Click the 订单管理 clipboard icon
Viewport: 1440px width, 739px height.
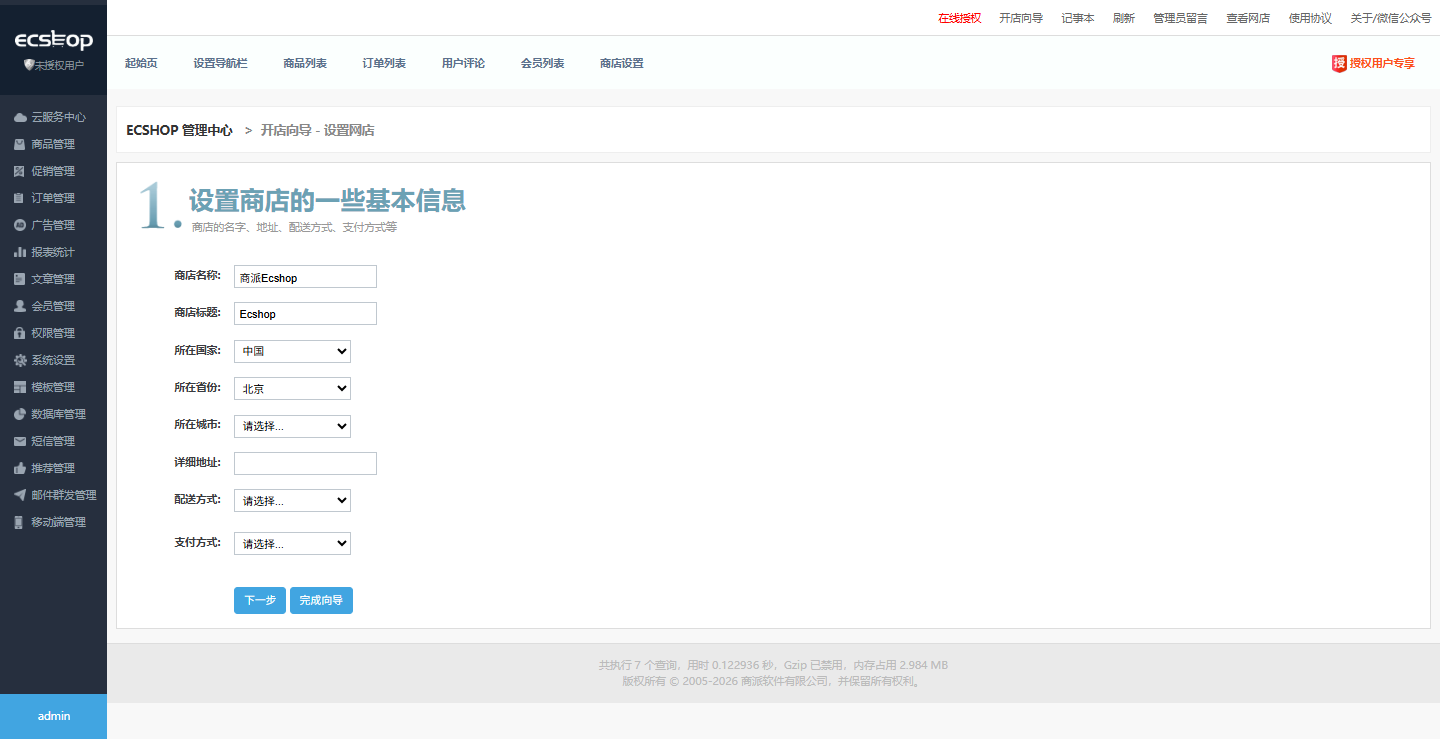pyautogui.click(x=20, y=198)
